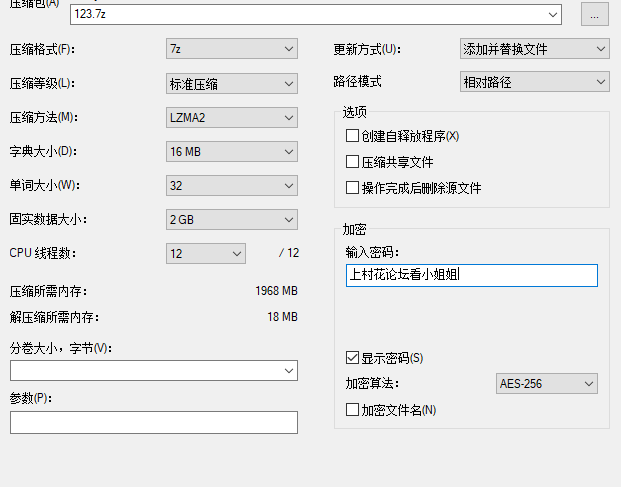621x487 pixels.
Task: Click inside the password input field
Action: click(x=470, y=275)
